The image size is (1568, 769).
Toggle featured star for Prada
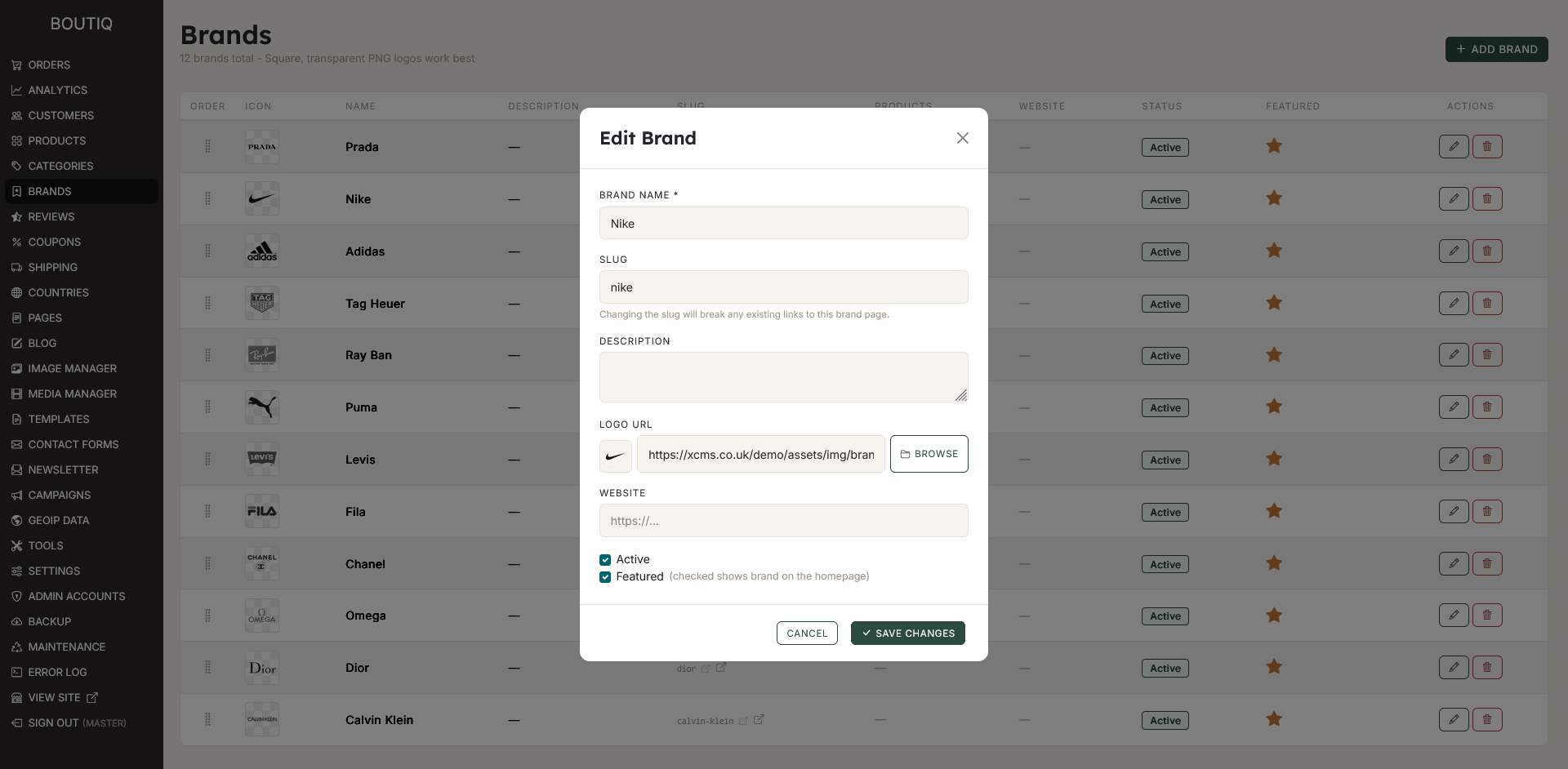click(1274, 146)
